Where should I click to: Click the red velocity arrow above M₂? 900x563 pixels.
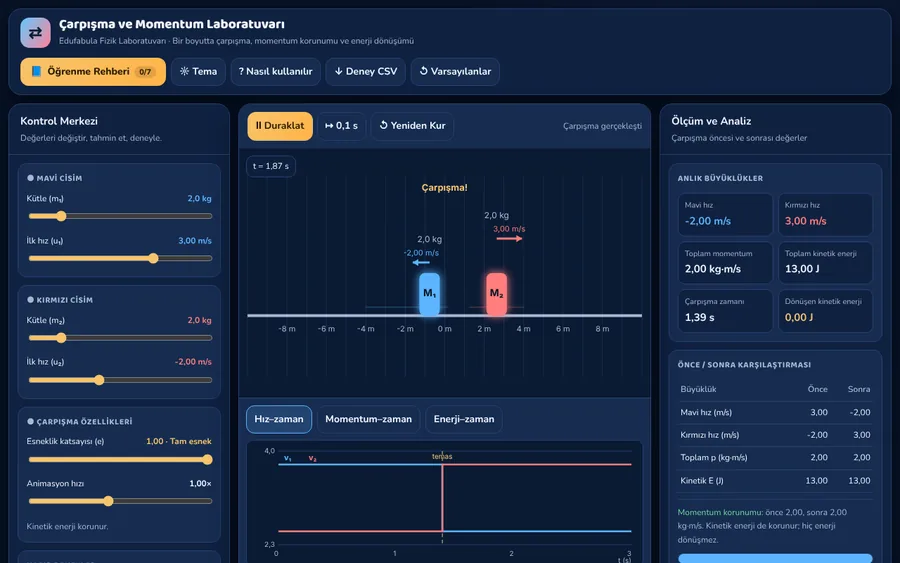(509, 239)
